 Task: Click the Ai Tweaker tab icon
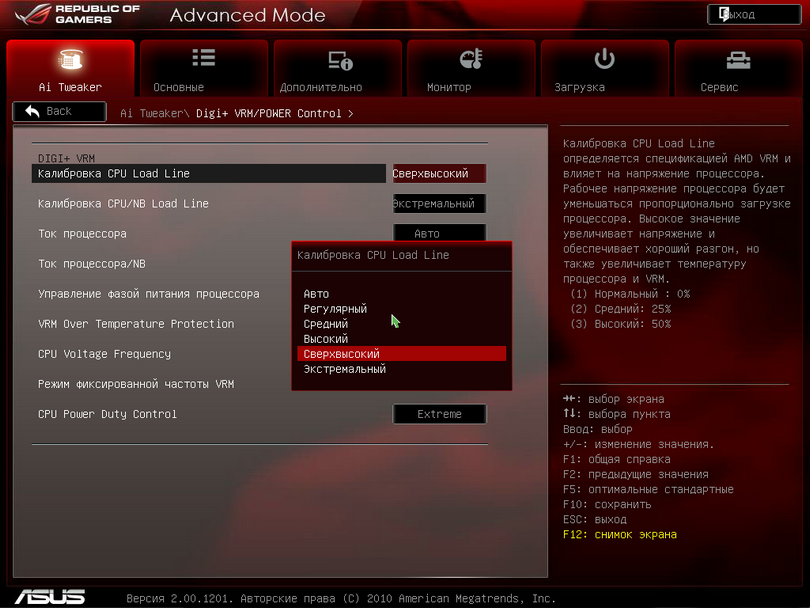coord(70,60)
